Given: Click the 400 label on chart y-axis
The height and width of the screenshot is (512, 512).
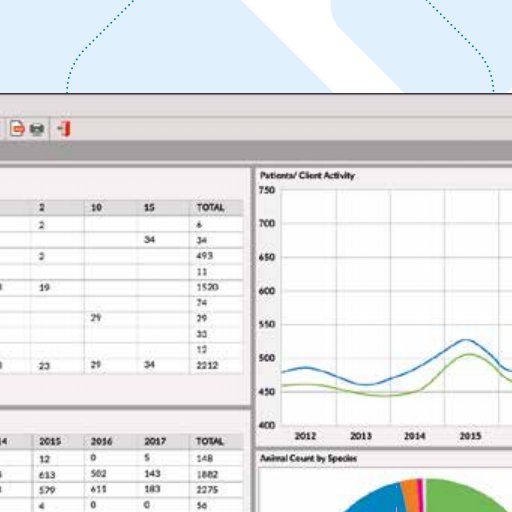Looking at the screenshot, I should [267, 425].
